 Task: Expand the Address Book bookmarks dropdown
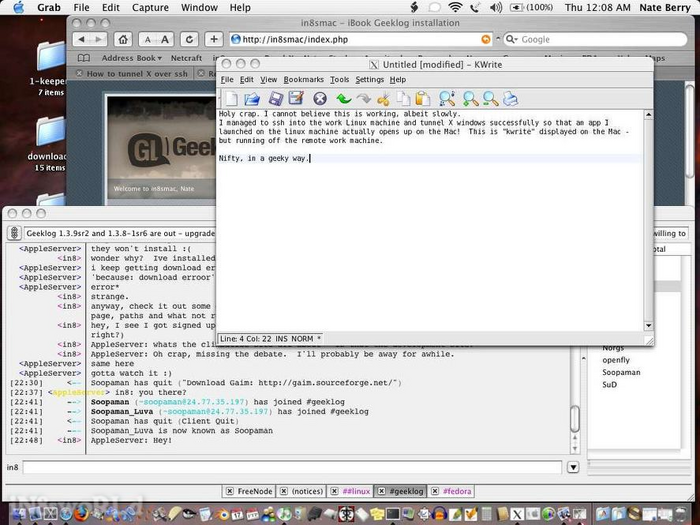point(131,58)
